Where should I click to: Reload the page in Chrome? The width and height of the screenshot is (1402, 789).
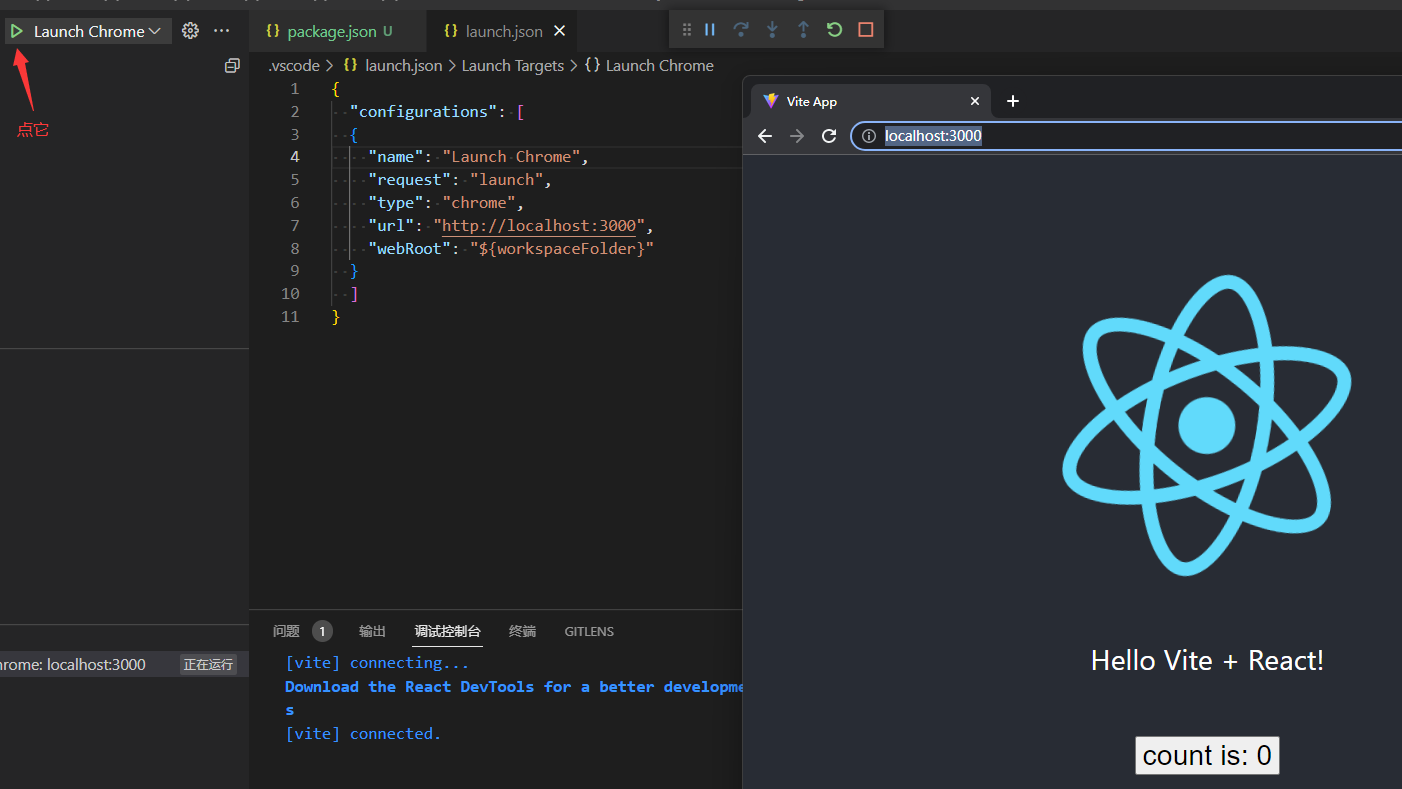click(829, 136)
